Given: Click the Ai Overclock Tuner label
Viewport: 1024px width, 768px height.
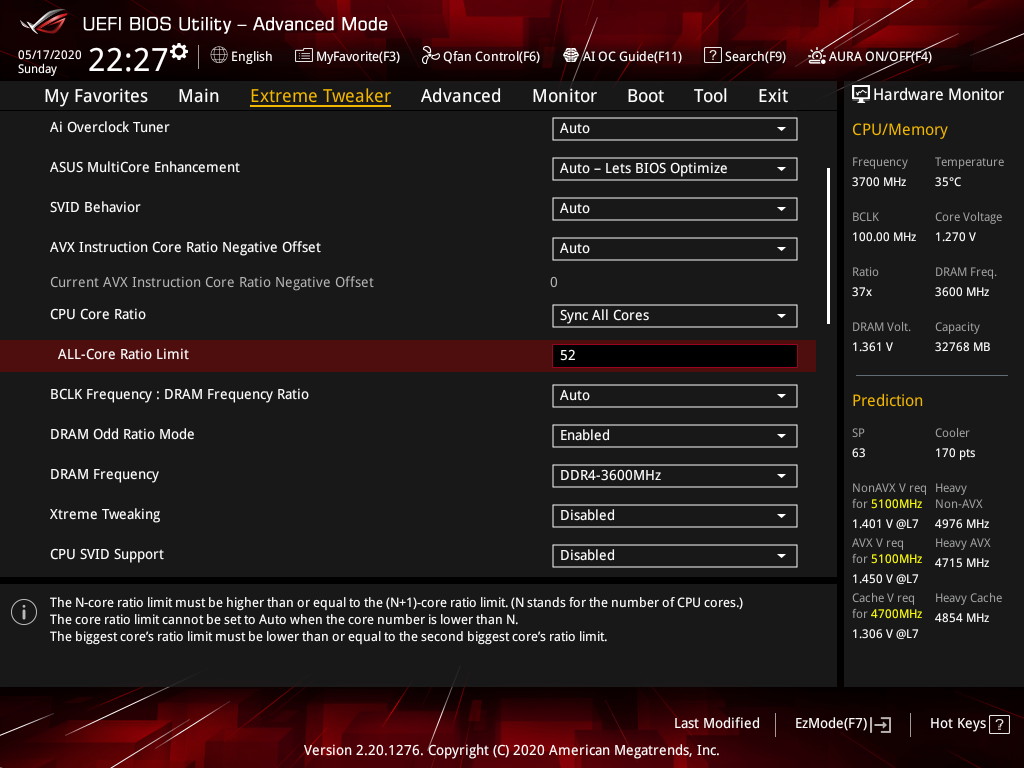Looking at the screenshot, I should pos(110,127).
